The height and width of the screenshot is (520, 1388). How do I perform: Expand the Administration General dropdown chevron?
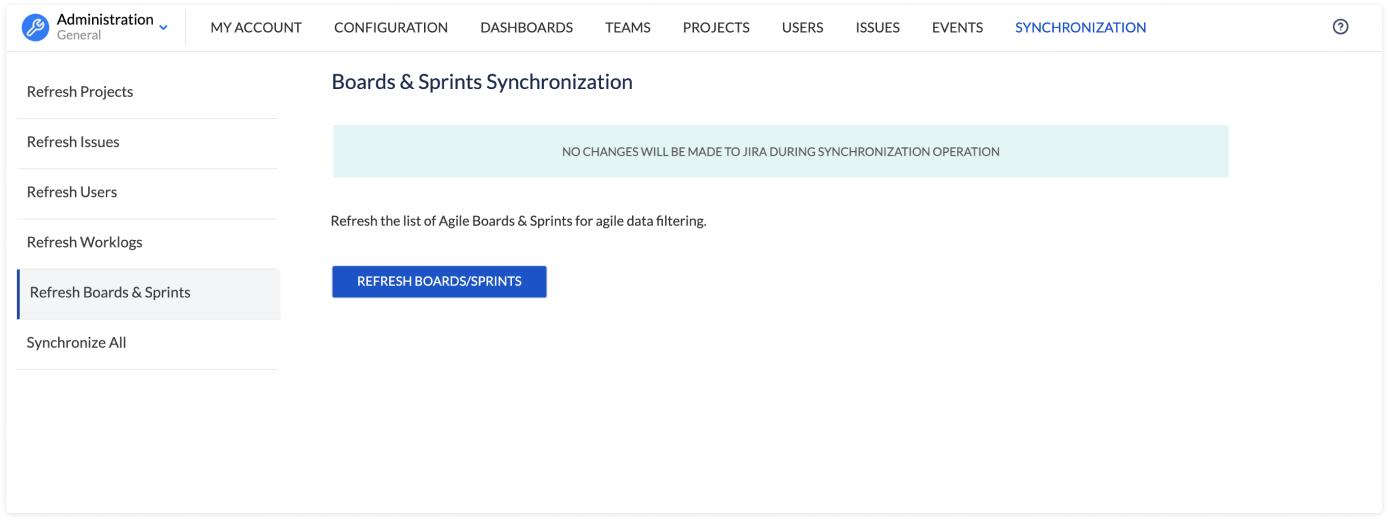164,28
